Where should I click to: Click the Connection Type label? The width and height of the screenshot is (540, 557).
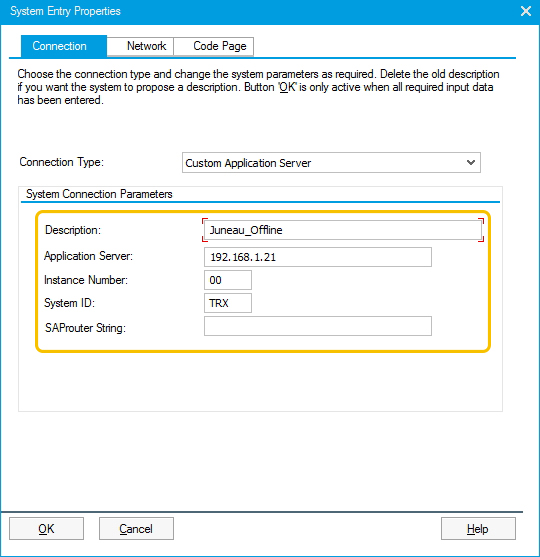pyautogui.click(x=61, y=162)
